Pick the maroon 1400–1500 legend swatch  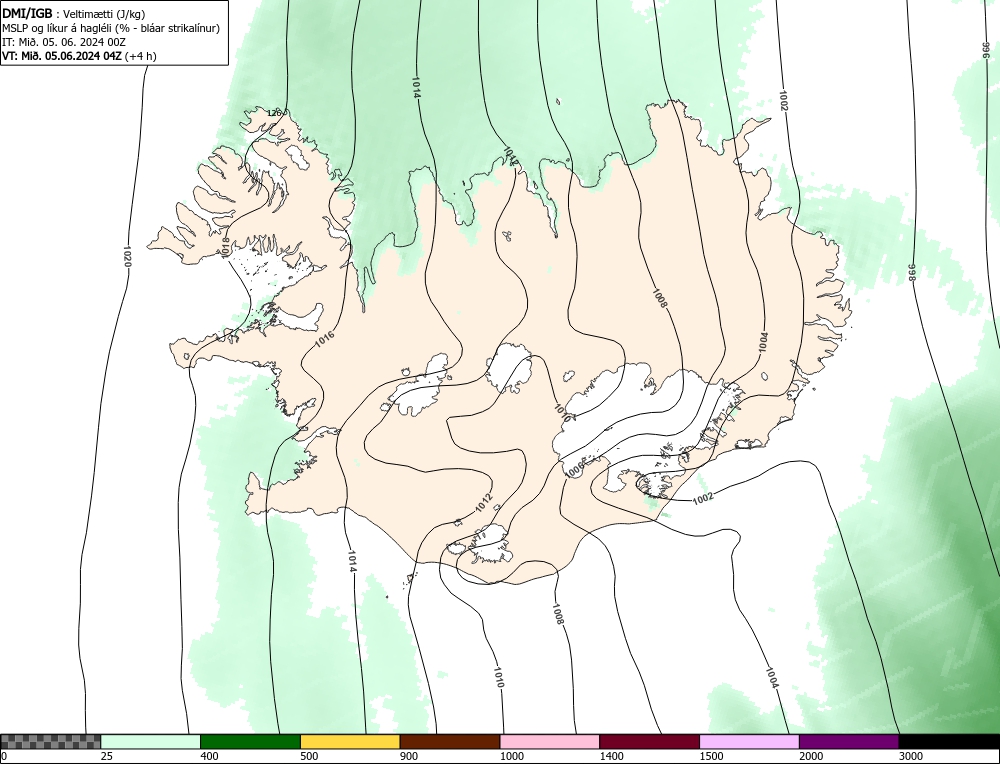tap(649, 741)
